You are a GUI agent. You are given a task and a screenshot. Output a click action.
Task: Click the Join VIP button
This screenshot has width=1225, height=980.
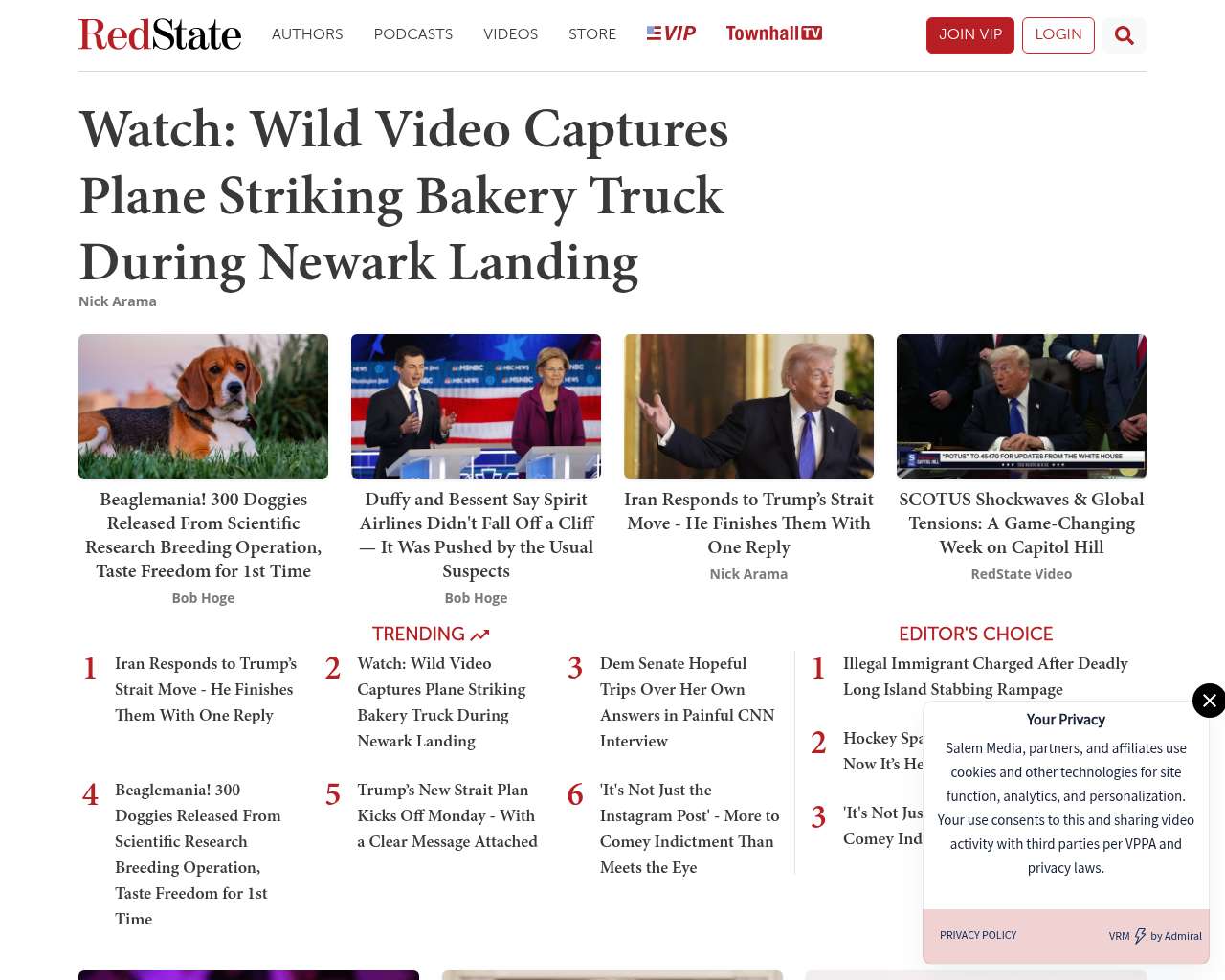[x=970, y=35]
